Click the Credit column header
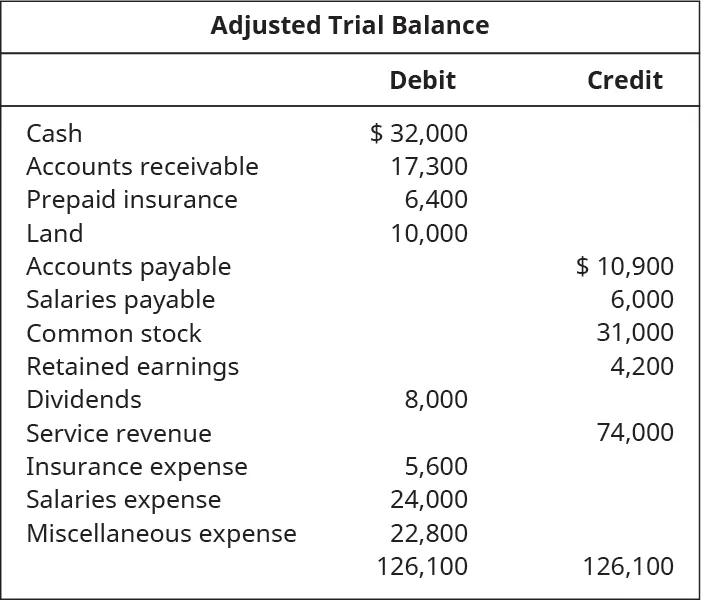 coord(624,80)
